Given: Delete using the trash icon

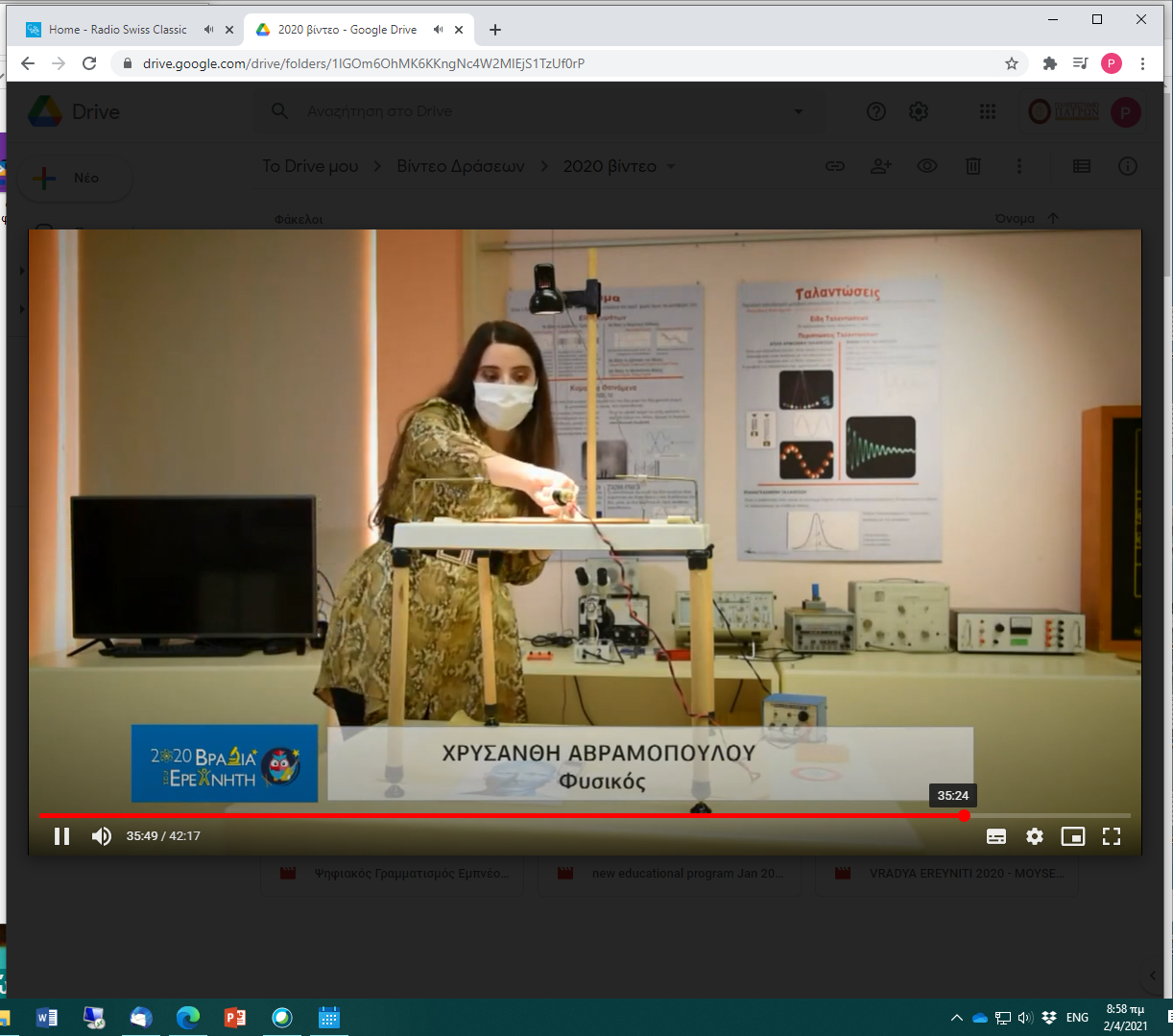Looking at the screenshot, I should [973, 166].
